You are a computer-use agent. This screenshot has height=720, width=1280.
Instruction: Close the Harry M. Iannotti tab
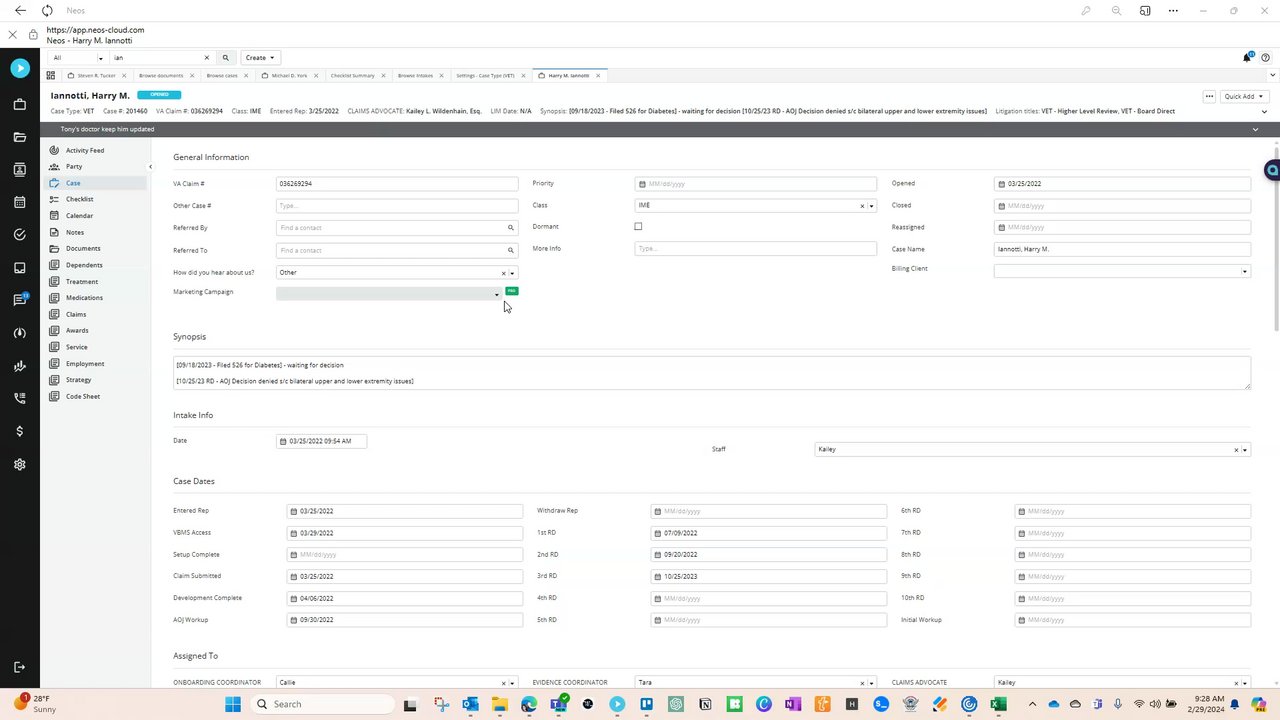point(598,76)
